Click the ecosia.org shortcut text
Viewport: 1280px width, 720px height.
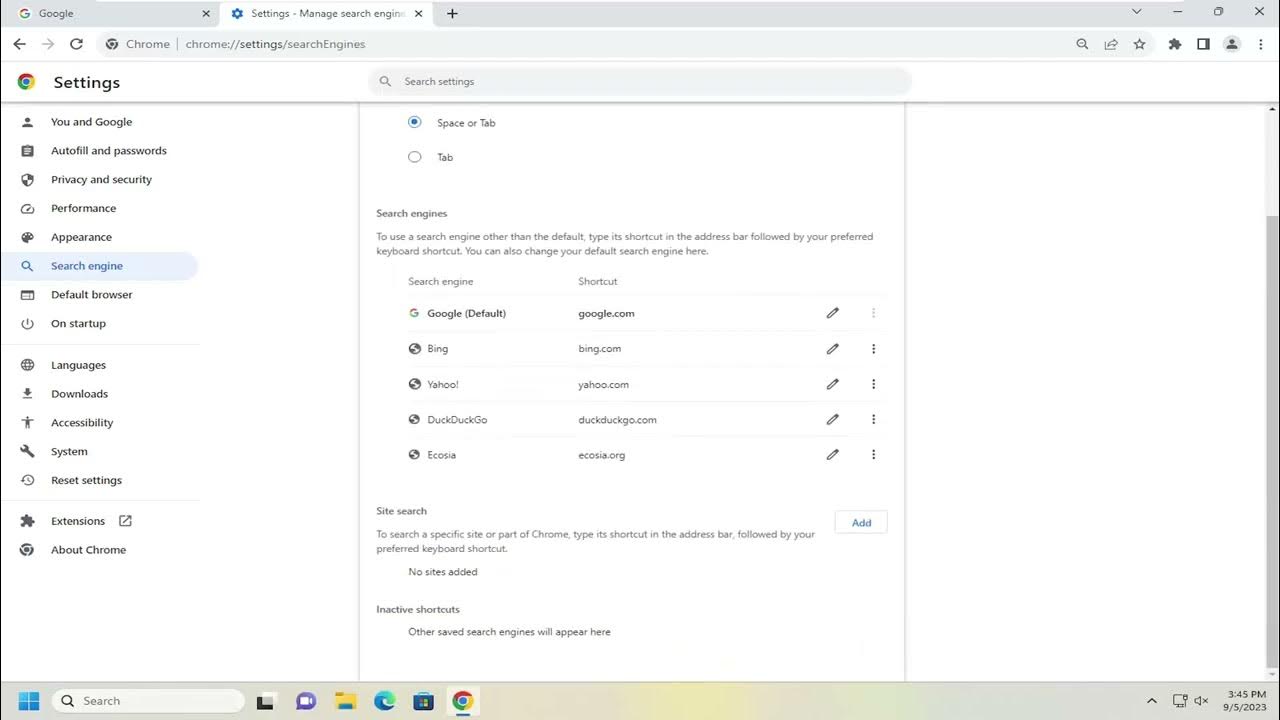(601, 455)
